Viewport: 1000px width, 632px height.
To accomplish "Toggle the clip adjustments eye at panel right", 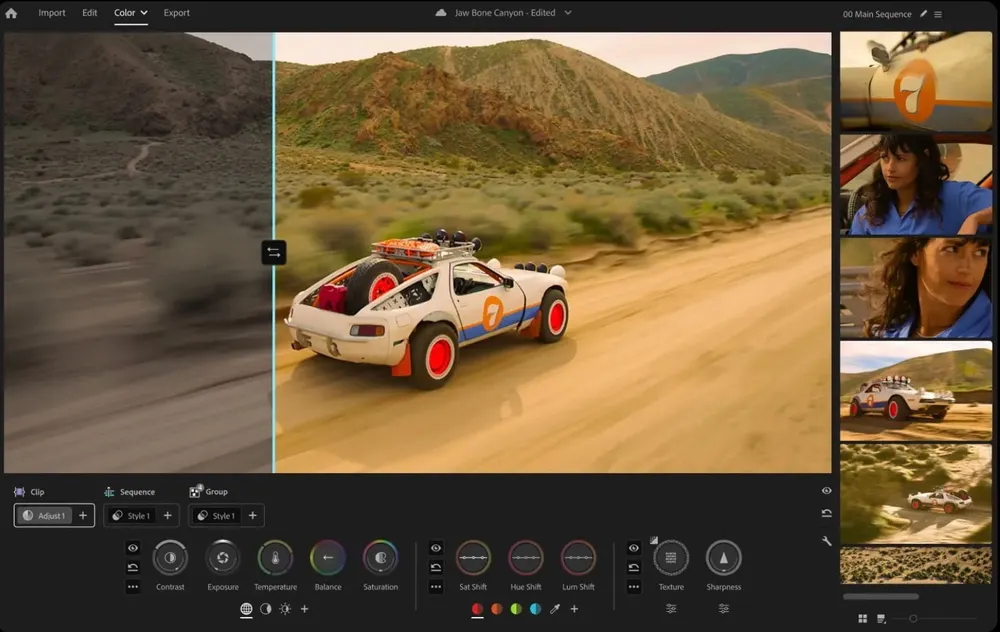I will tap(826, 491).
